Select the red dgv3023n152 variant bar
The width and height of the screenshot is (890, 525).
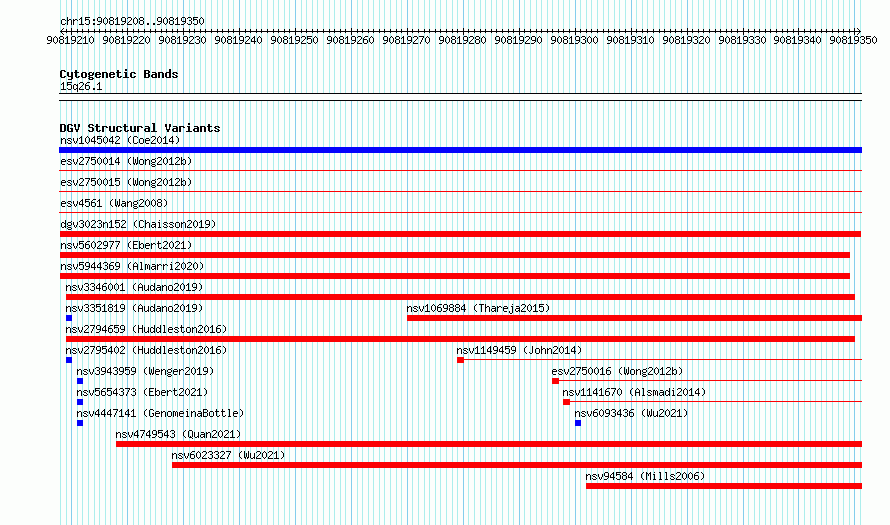point(460,234)
